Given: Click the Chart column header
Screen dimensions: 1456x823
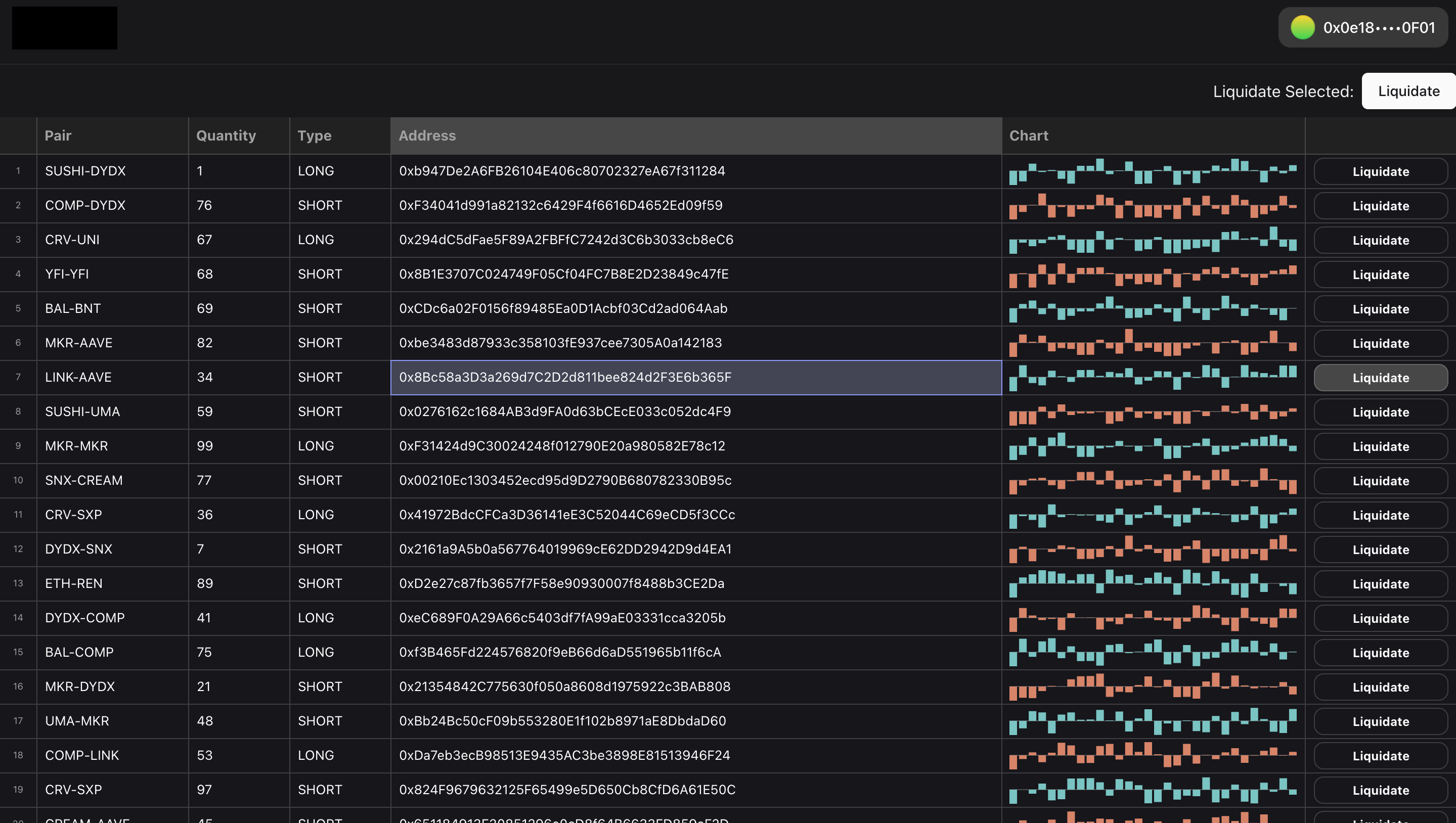Looking at the screenshot, I should (x=1029, y=135).
